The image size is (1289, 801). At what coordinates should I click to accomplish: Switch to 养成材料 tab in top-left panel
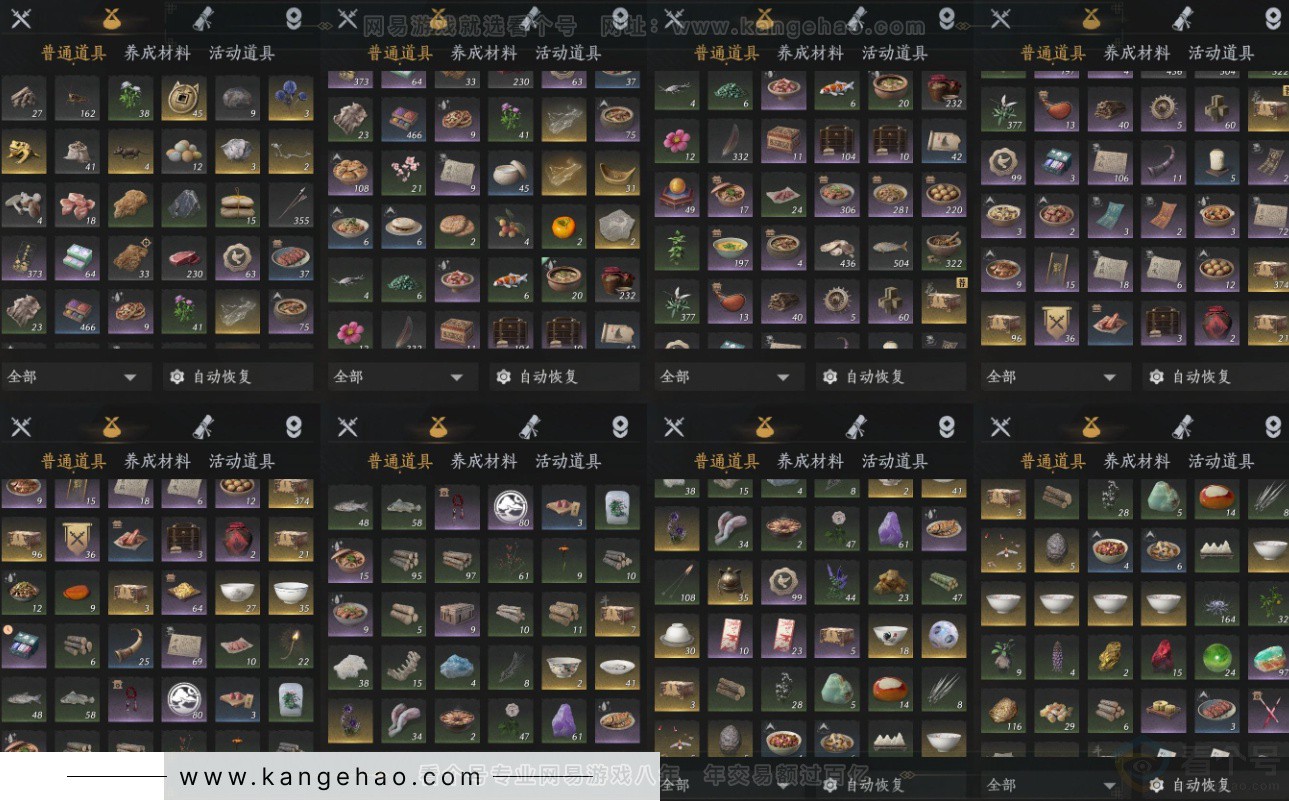157,53
